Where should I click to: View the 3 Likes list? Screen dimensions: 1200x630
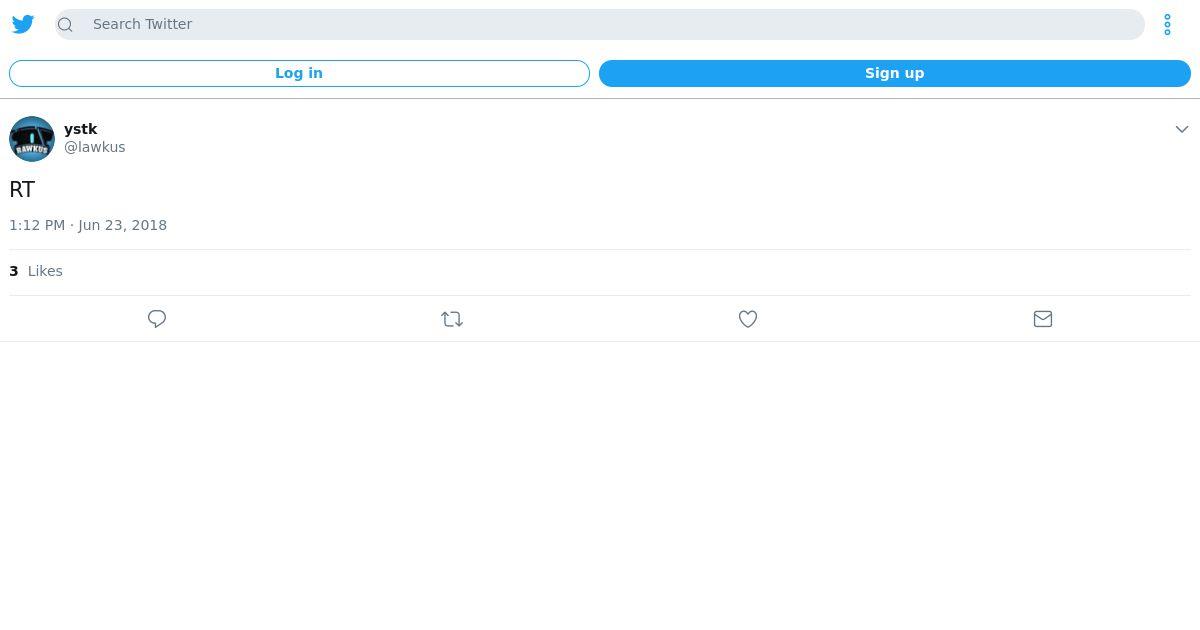(x=36, y=271)
